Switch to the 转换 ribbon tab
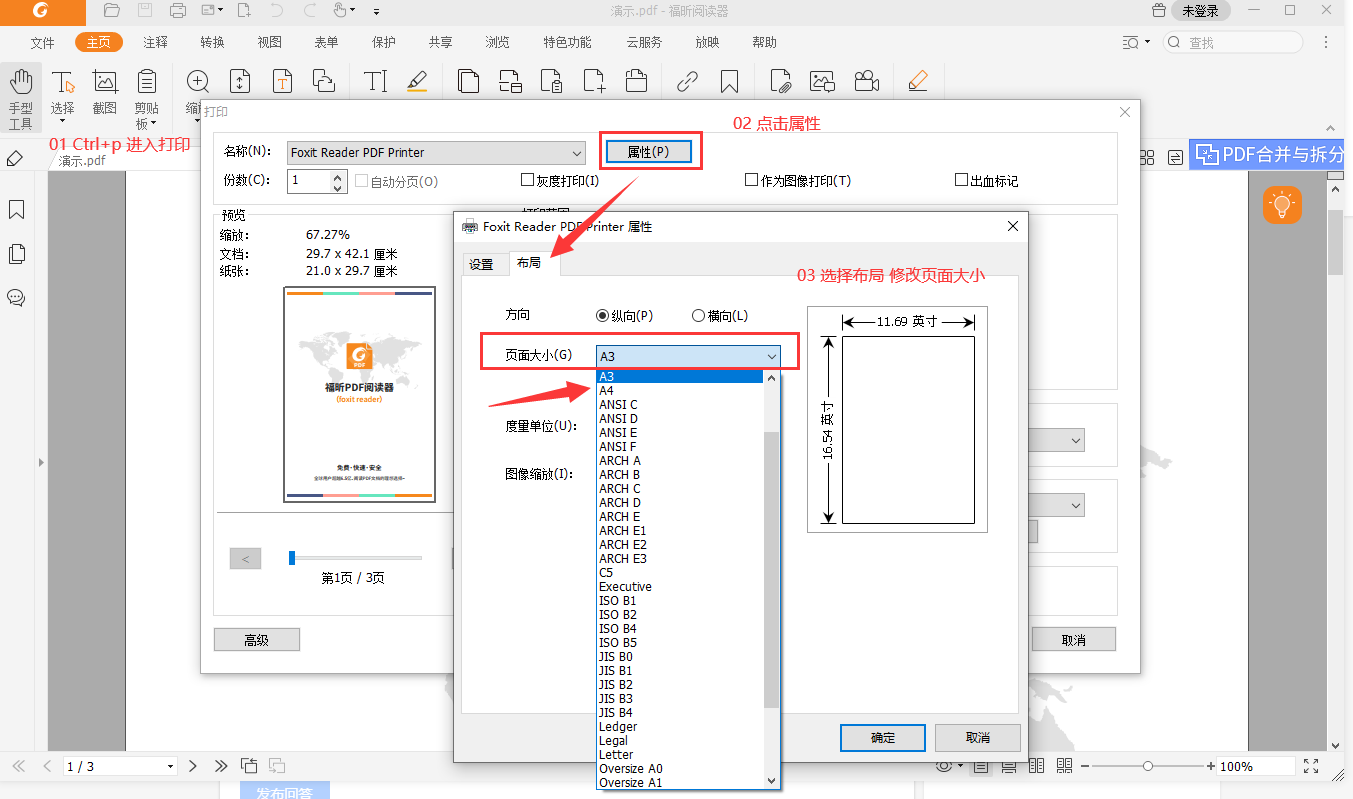 [212, 42]
